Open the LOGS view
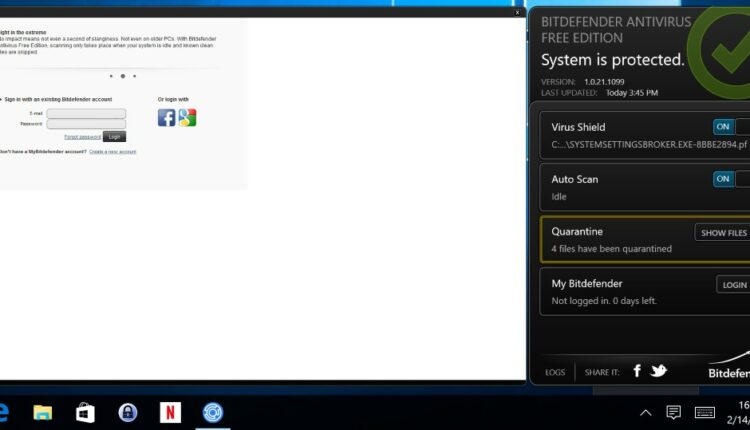Screen dimensions: 750x430 [x=555, y=372]
